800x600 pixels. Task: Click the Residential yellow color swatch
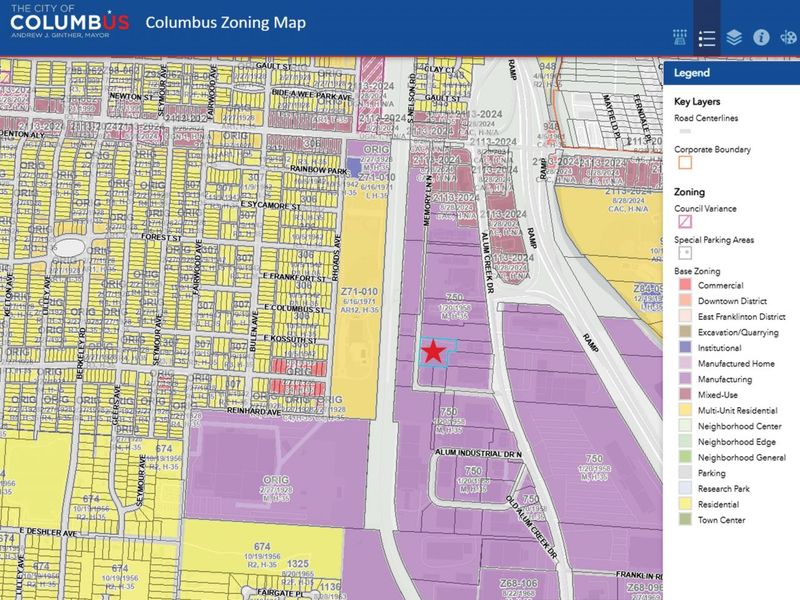684,503
